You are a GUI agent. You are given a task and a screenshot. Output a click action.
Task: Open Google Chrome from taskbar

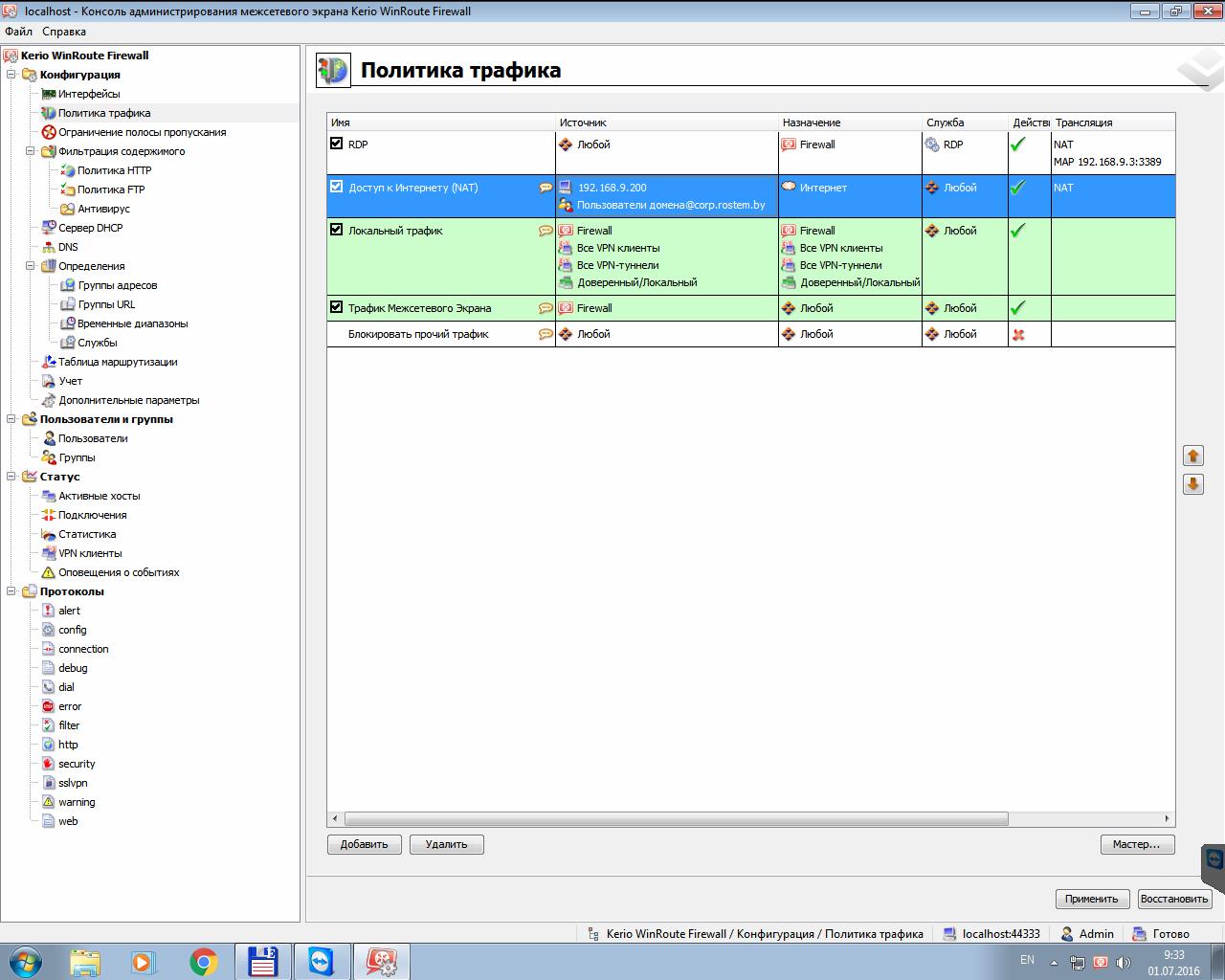point(203,961)
